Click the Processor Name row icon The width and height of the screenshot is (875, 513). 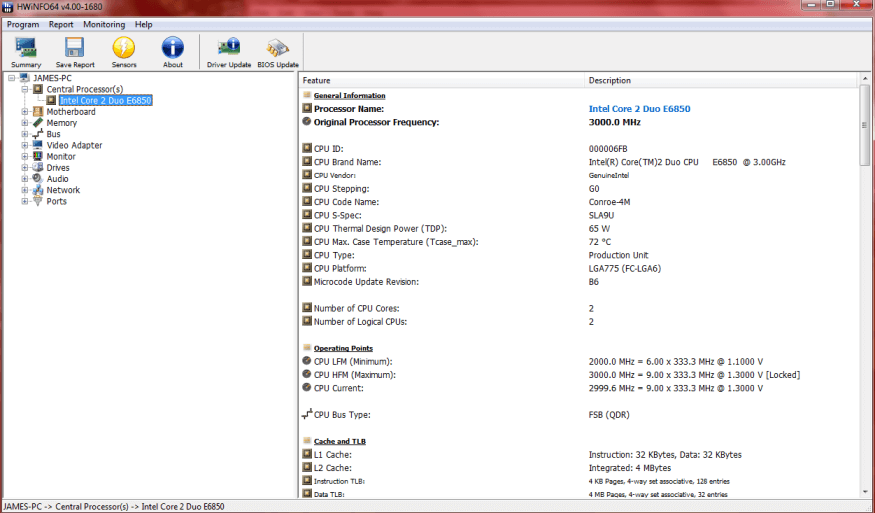[x=307, y=108]
